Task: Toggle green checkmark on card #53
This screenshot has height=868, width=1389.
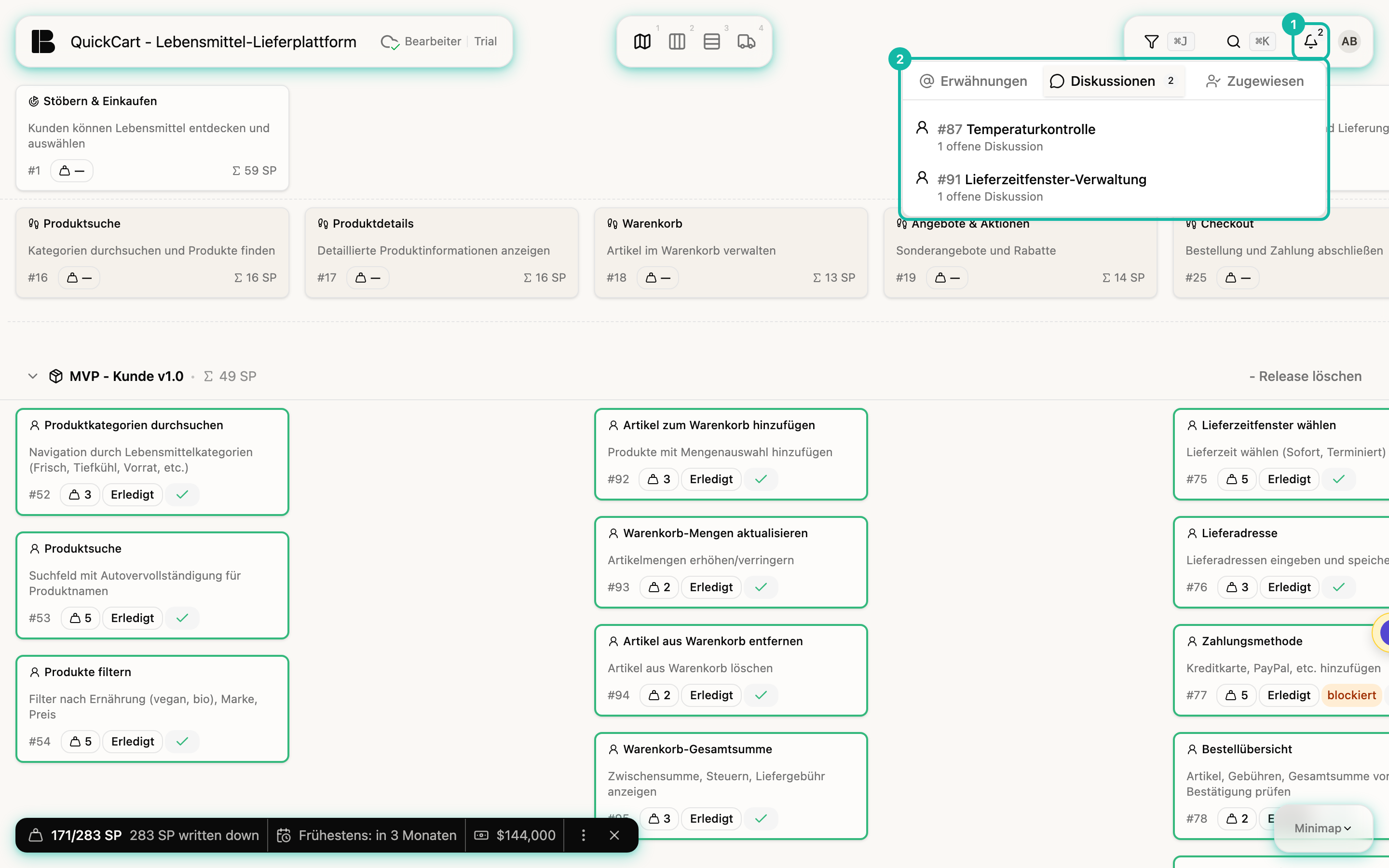Action: coord(182,618)
